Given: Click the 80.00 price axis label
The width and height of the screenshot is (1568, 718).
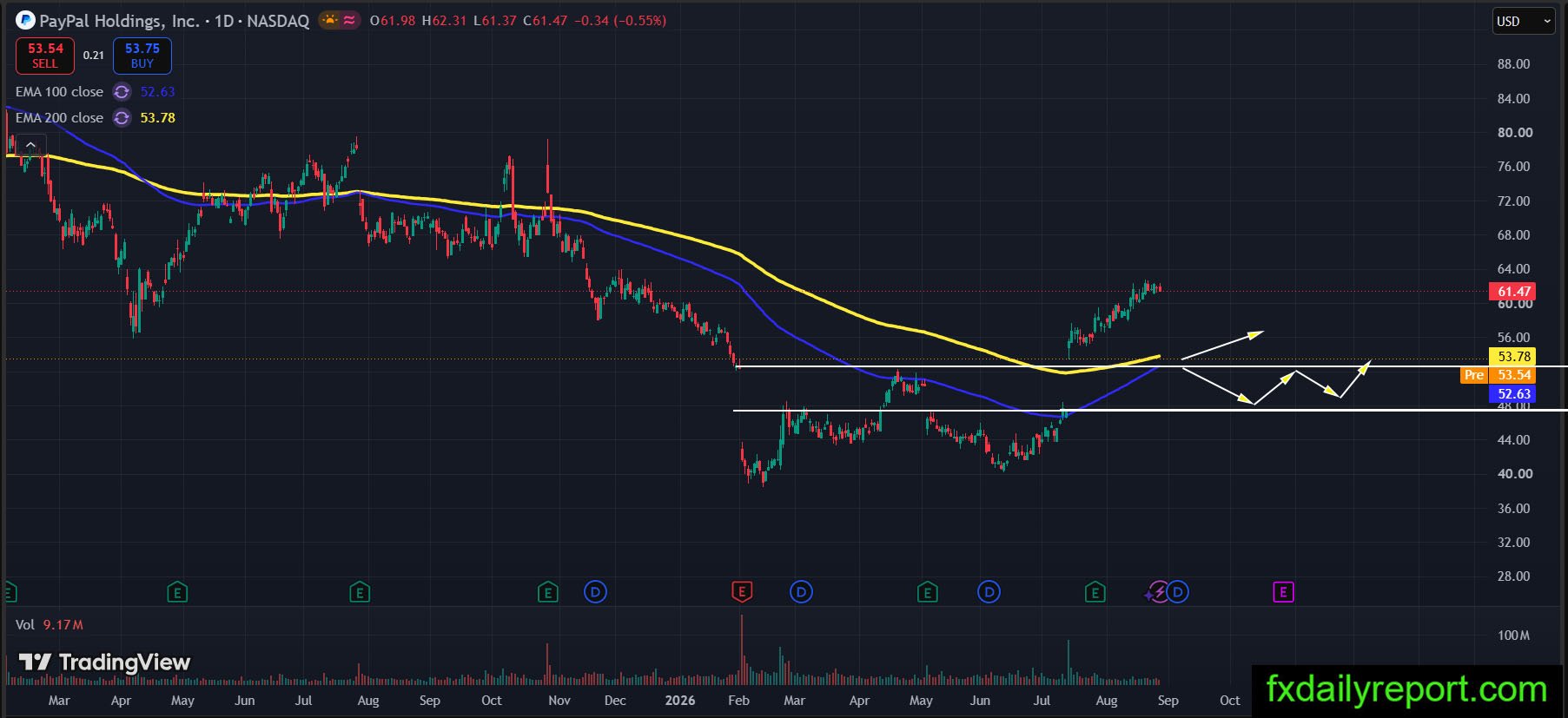Looking at the screenshot, I should pos(1513,133).
